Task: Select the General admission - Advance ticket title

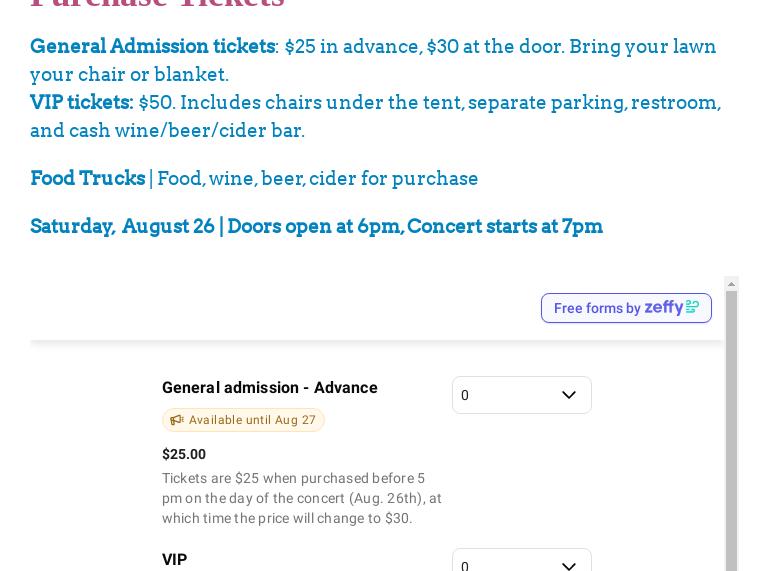Action: [270, 388]
